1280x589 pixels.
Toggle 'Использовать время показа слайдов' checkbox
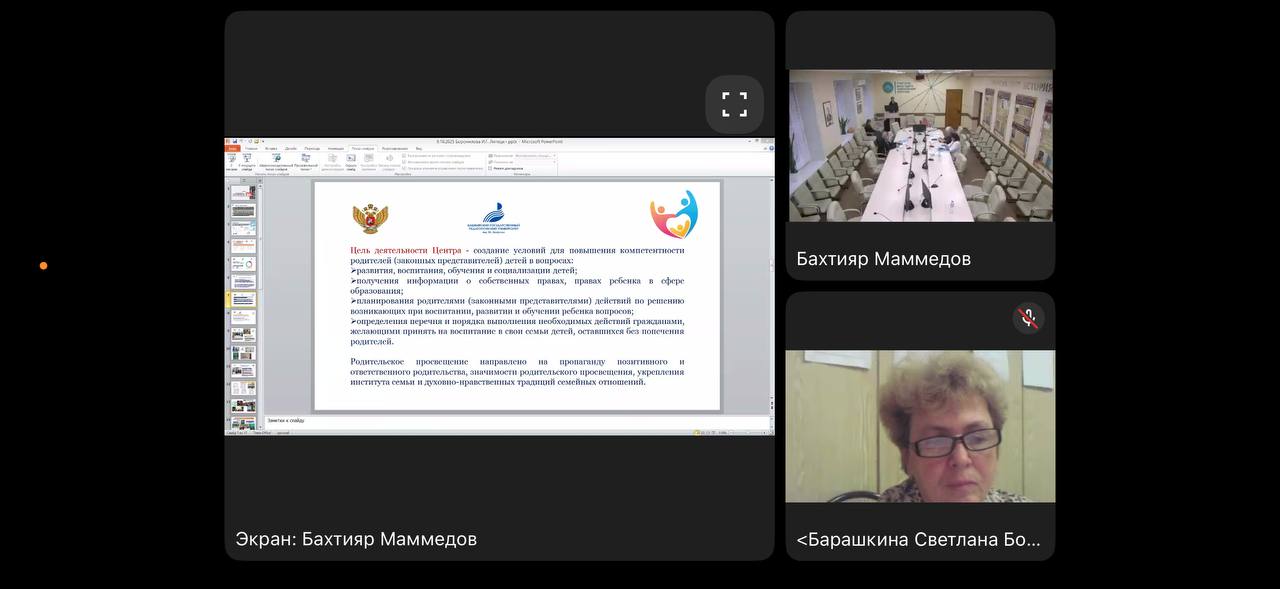(x=404, y=162)
